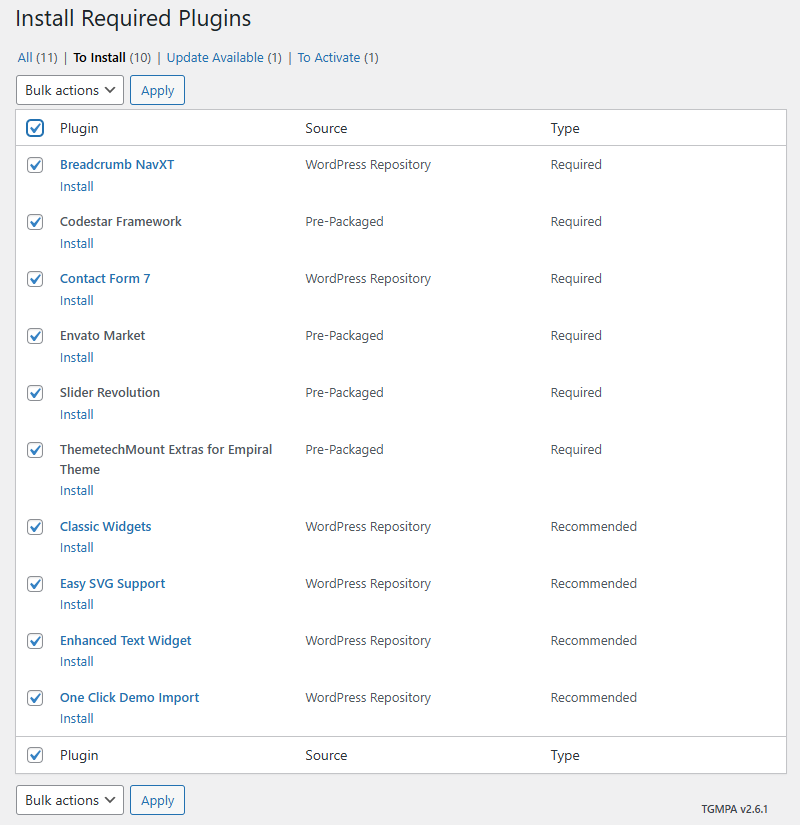Install ThemetechMount Extras for Empiral Theme
800x825 pixels.
[x=77, y=490]
